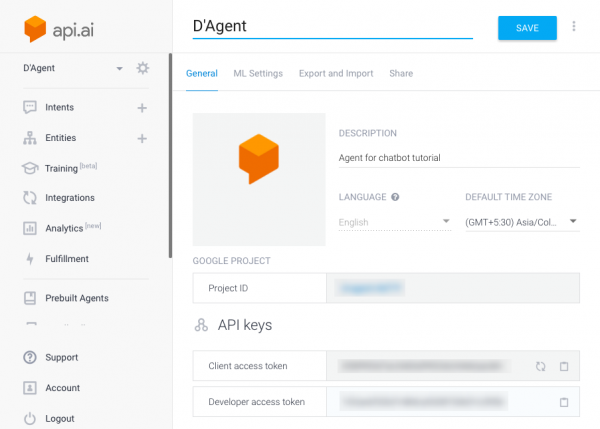
Task: Copy the developer access token
Action: click(x=564, y=402)
